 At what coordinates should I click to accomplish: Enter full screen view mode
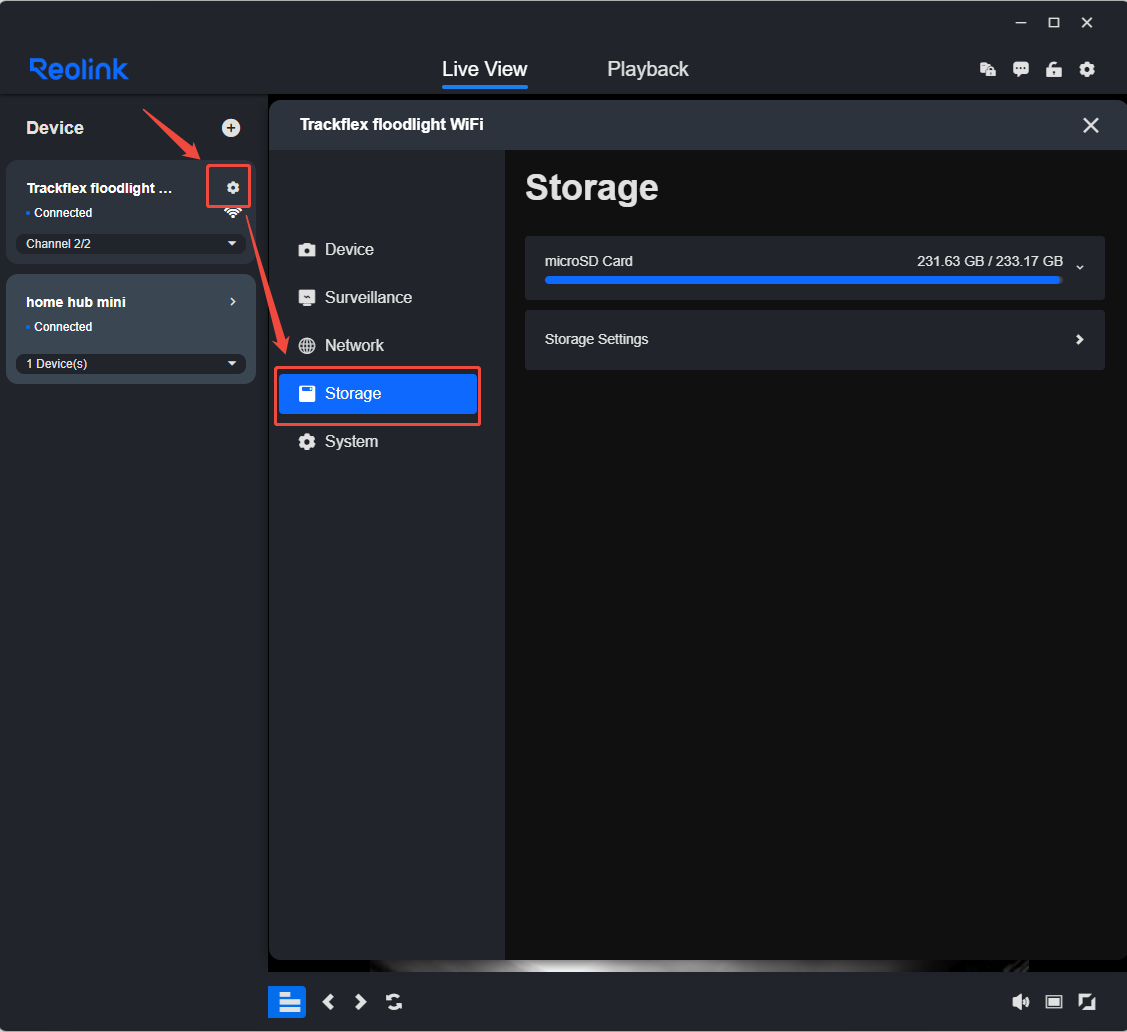tap(1087, 1002)
